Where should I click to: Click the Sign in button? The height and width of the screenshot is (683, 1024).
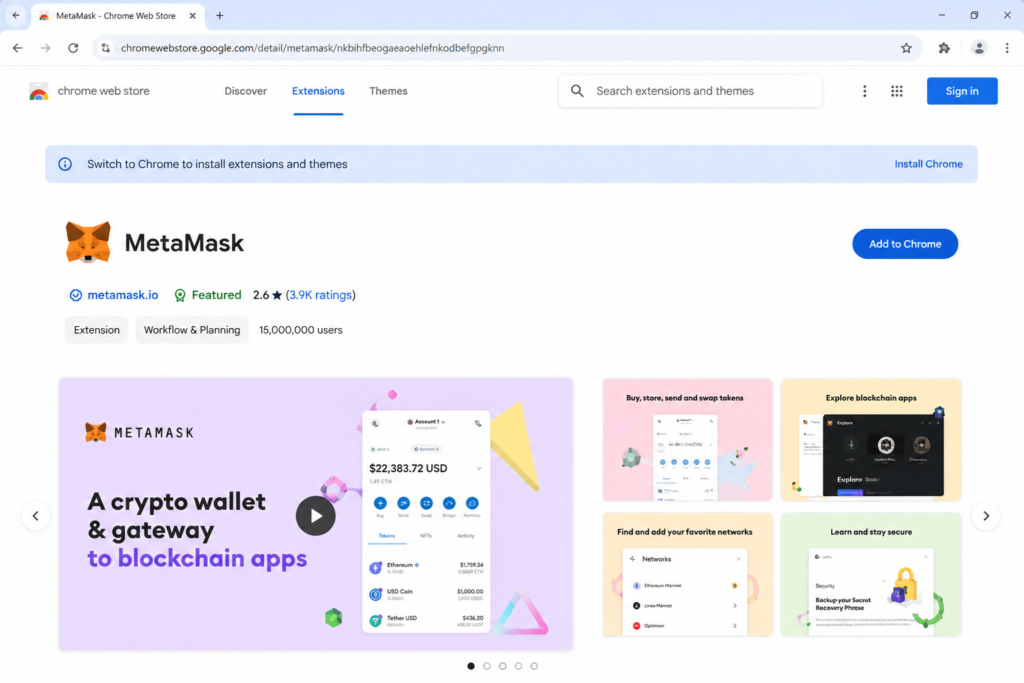coord(962,91)
